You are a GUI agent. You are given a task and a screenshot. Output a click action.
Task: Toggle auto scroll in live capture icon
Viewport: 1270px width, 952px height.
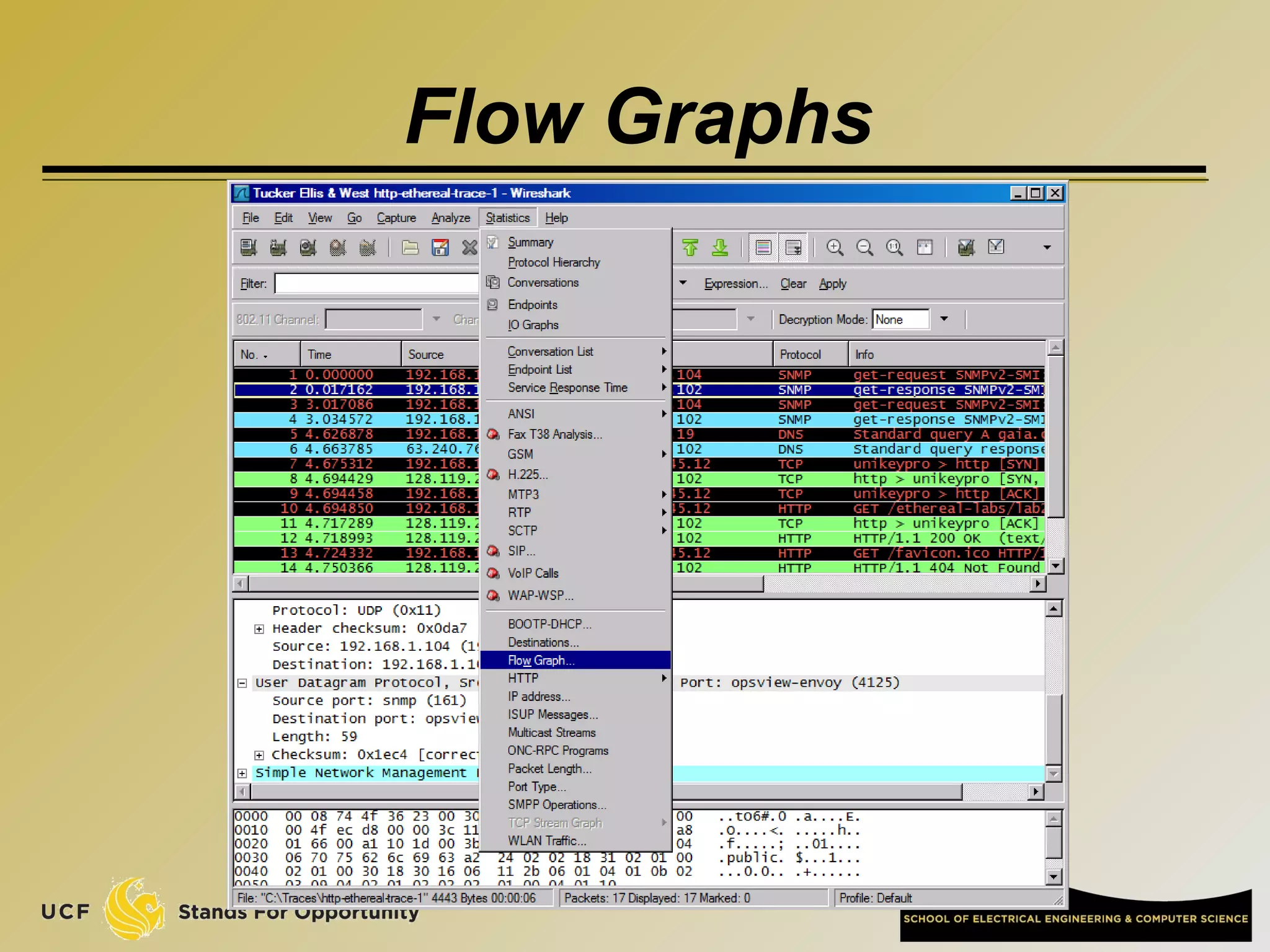pyautogui.click(x=793, y=248)
